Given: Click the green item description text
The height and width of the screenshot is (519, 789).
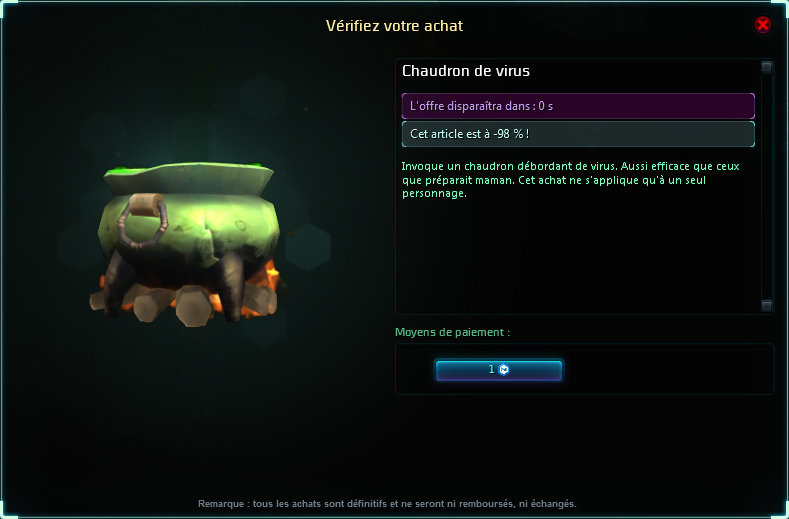Looking at the screenshot, I should tap(571, 180).
